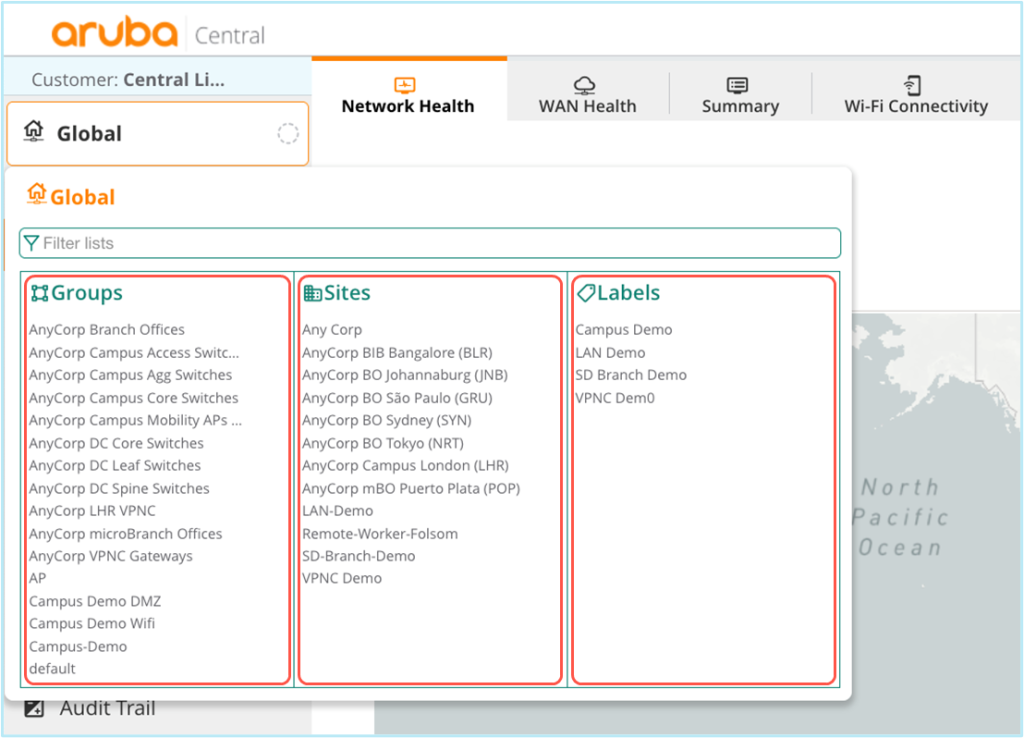Switch to the WAN Health tab
1024x738 pixels.
(x=587, y=96)
